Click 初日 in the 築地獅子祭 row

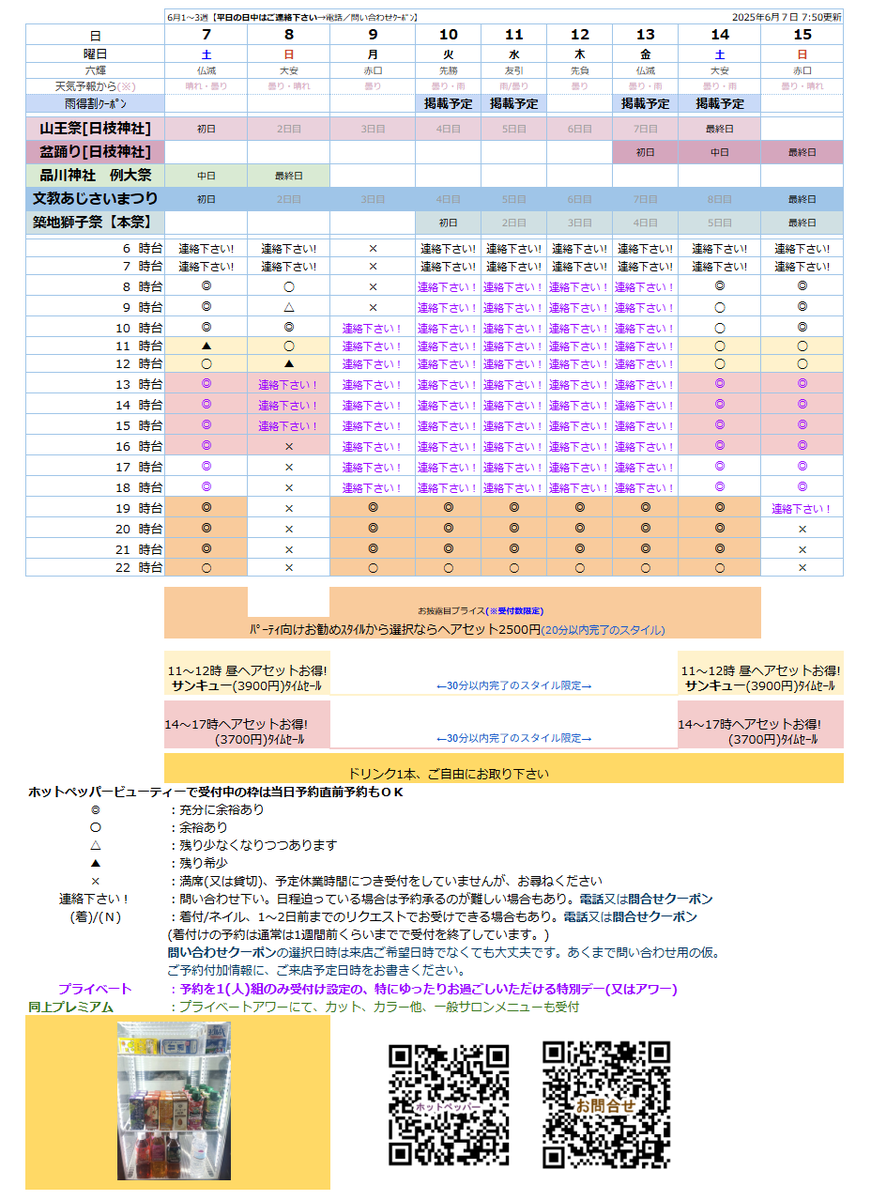447,222
